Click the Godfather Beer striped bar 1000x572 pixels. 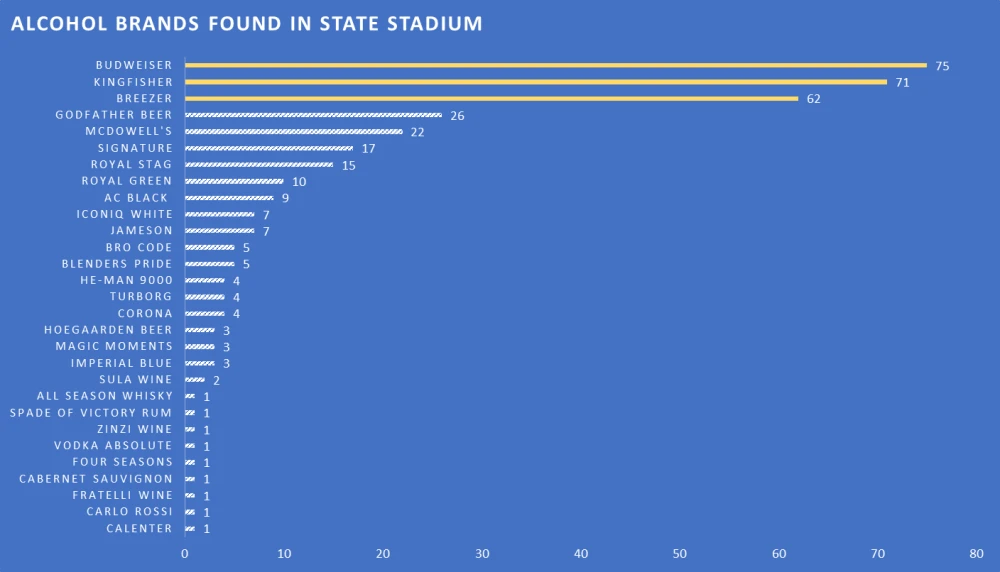coord(313,115)
